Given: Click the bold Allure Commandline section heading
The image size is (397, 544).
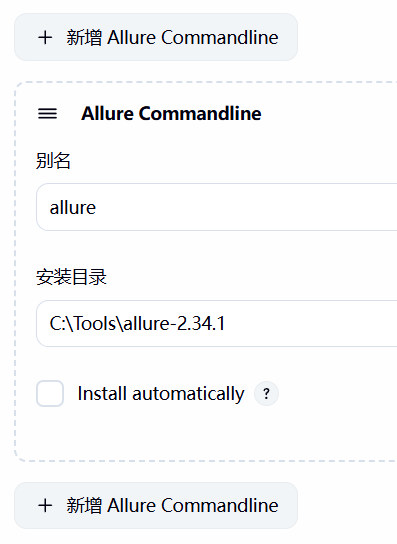Looking at the screenshot, I should pos(171,113).
